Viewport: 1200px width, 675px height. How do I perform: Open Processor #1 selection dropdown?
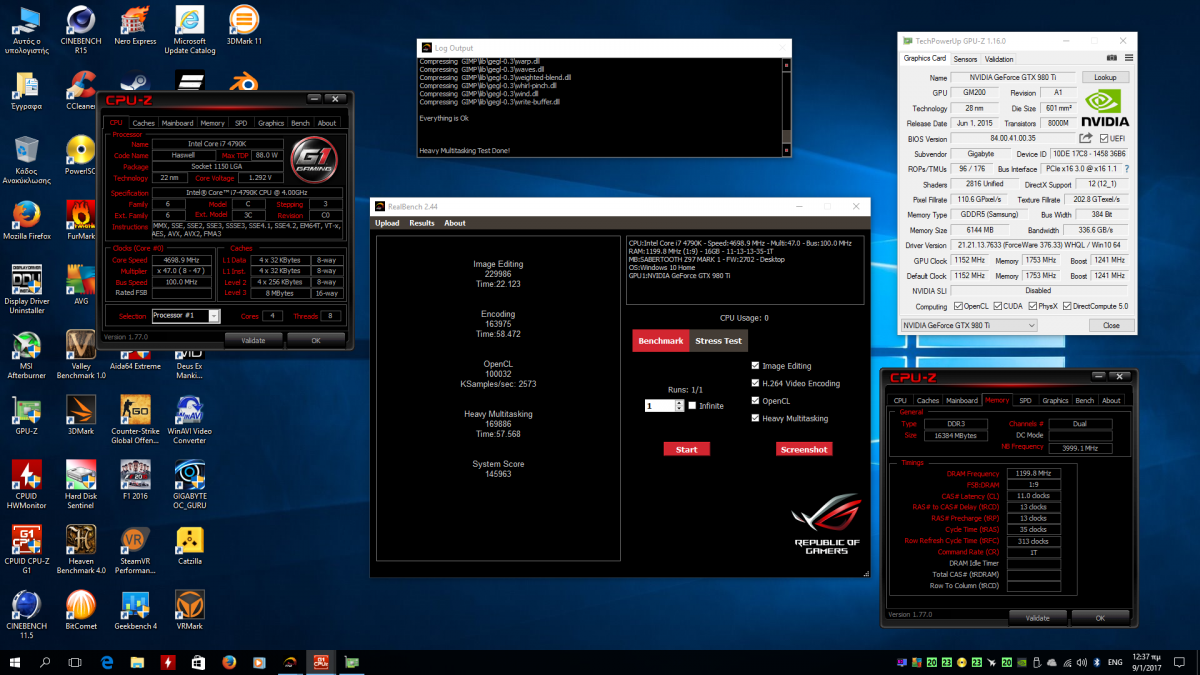click(186, 316)
